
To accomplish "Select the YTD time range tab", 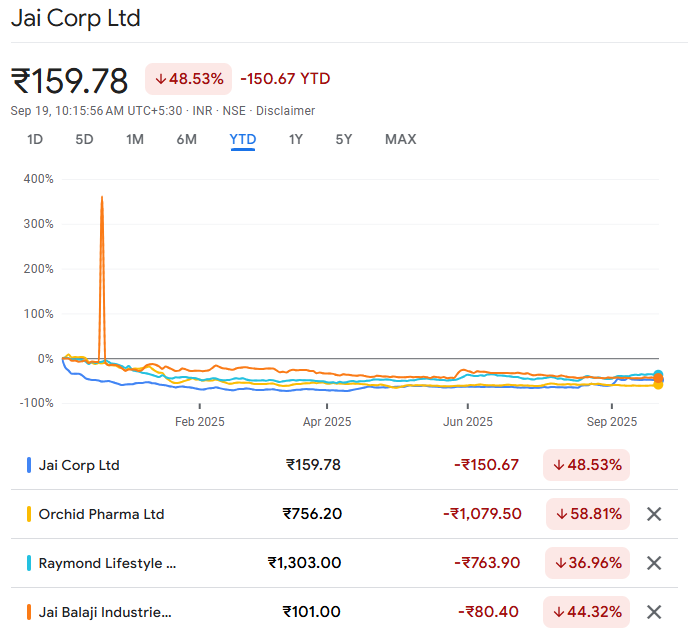I will click(x=243, y=140).
